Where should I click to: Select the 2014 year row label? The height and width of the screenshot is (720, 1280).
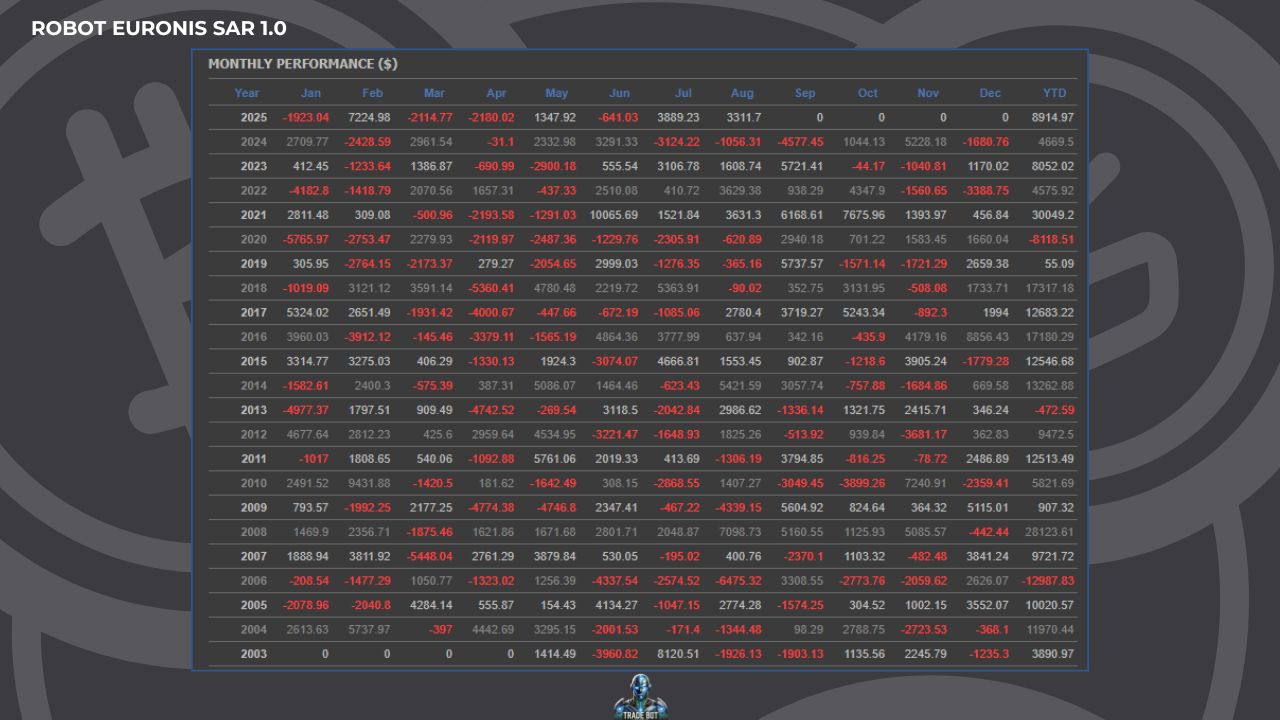click(254, 386)
